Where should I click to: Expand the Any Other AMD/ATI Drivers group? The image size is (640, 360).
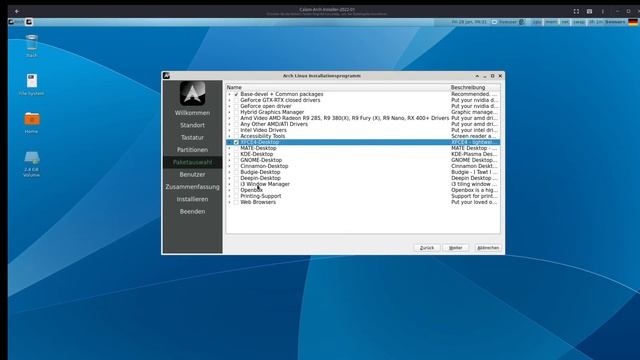[x=229, y=124]
